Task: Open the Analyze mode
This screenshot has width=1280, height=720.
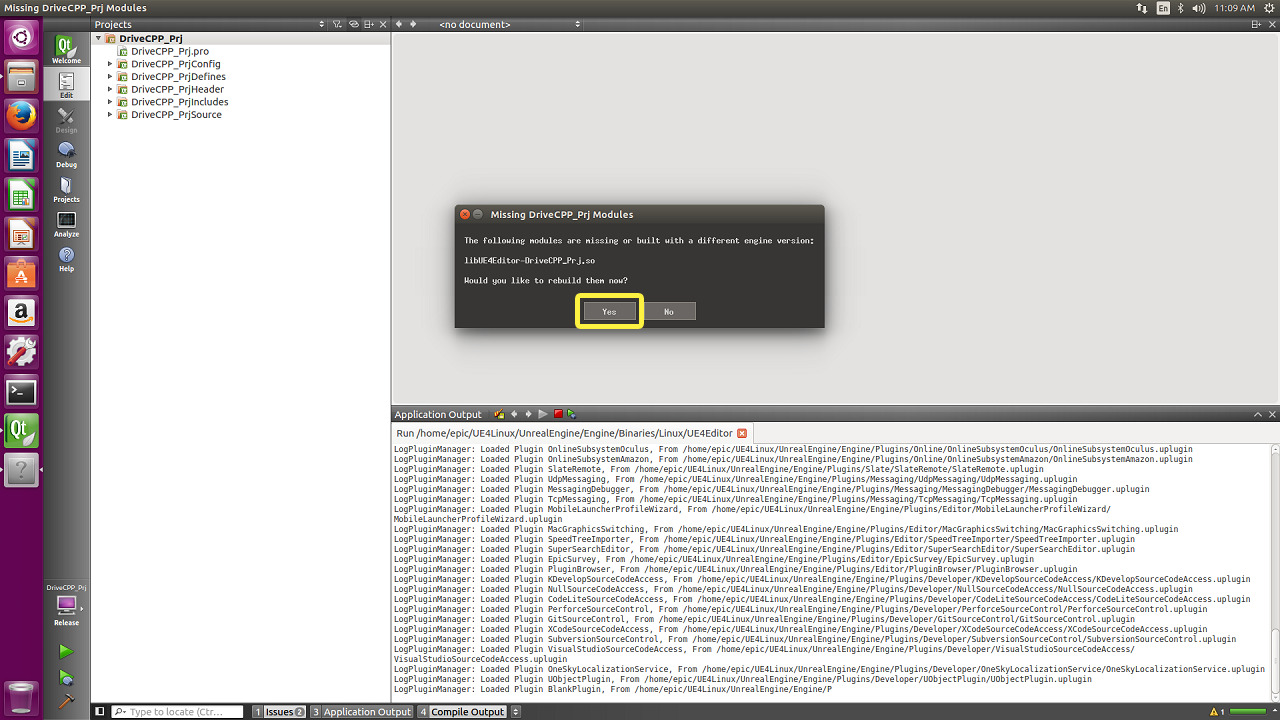Action: [66, 224]
